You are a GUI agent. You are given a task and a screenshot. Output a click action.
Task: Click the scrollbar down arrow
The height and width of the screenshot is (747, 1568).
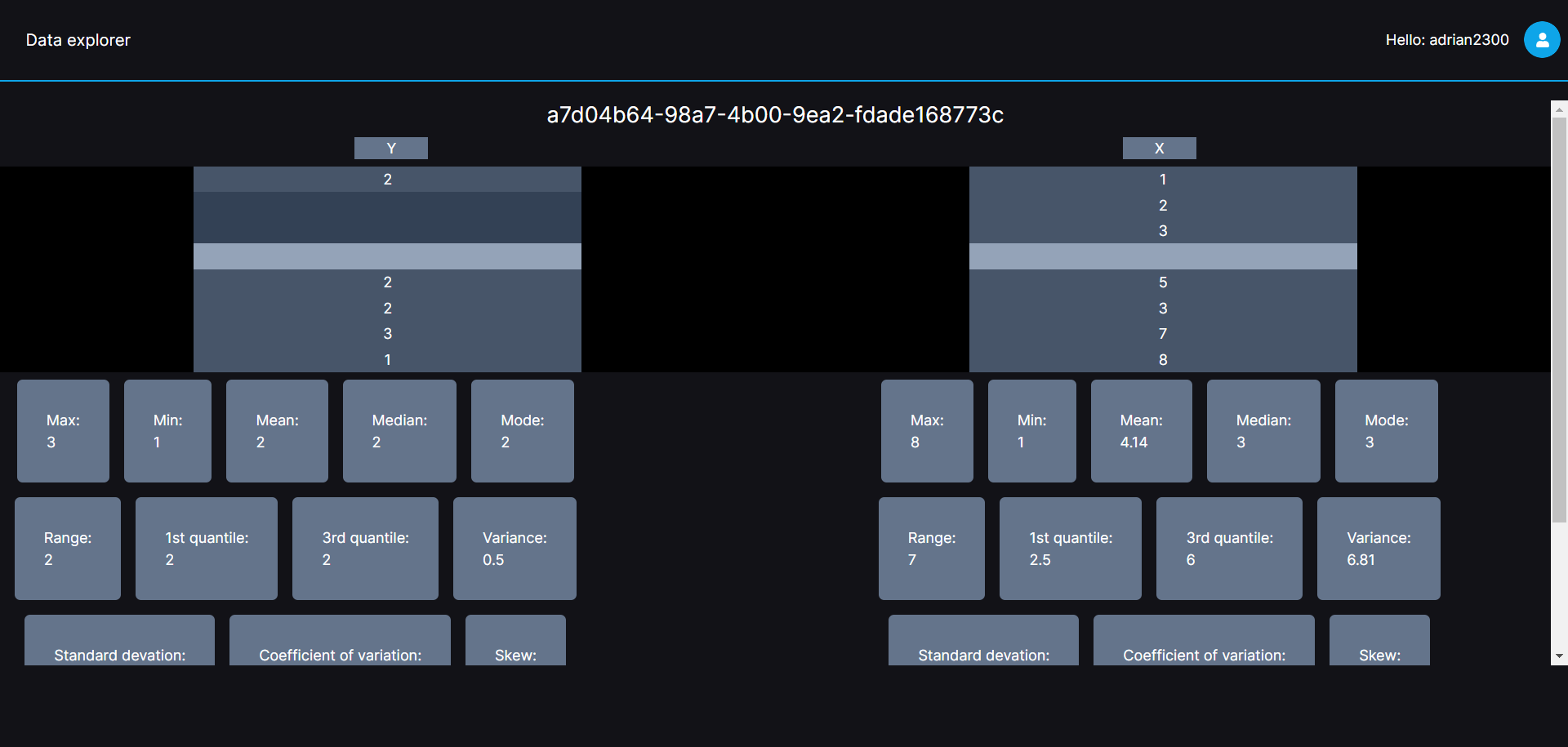pos(1559,656)
